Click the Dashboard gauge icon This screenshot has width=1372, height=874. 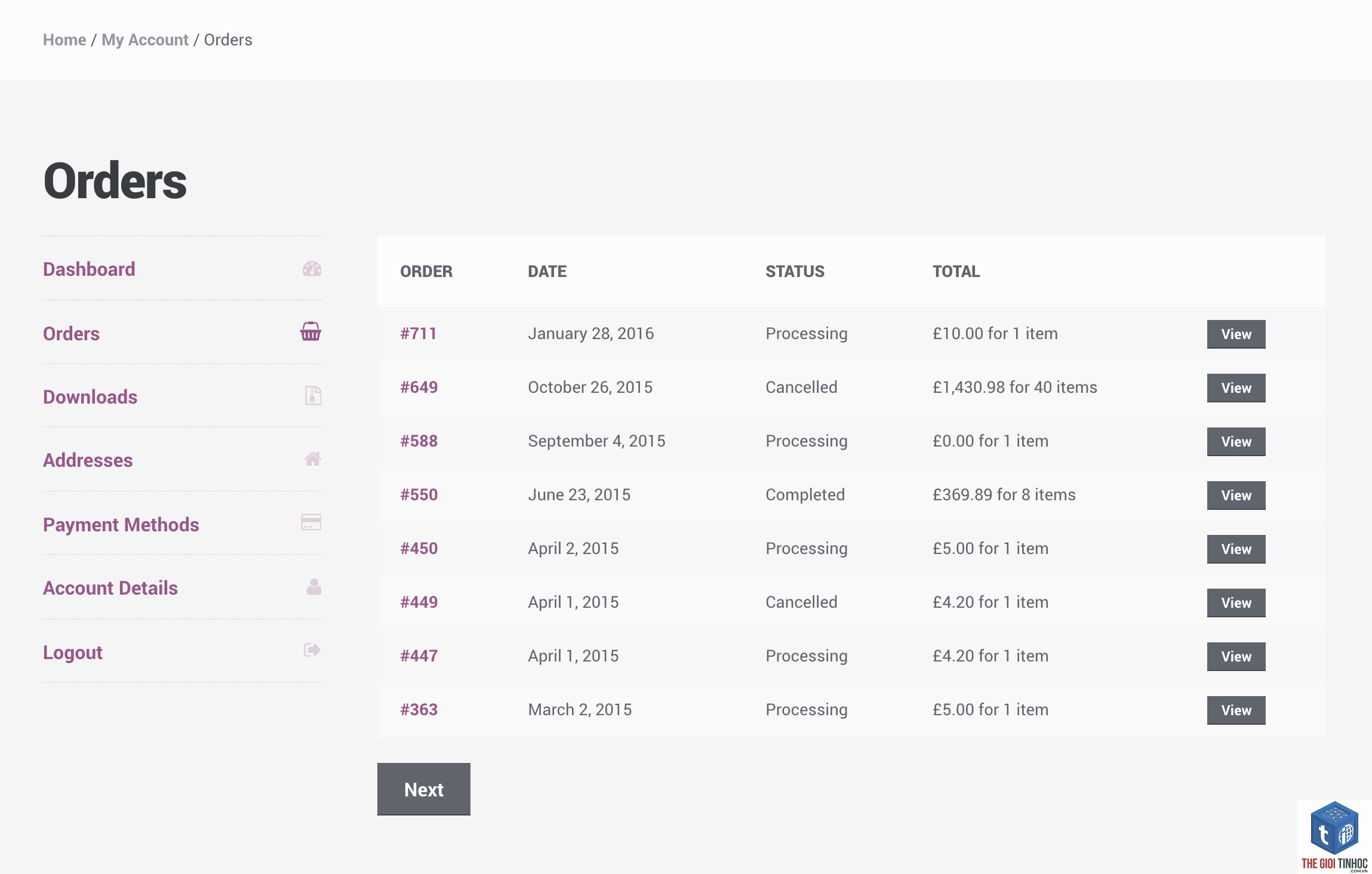pos(312,269)
